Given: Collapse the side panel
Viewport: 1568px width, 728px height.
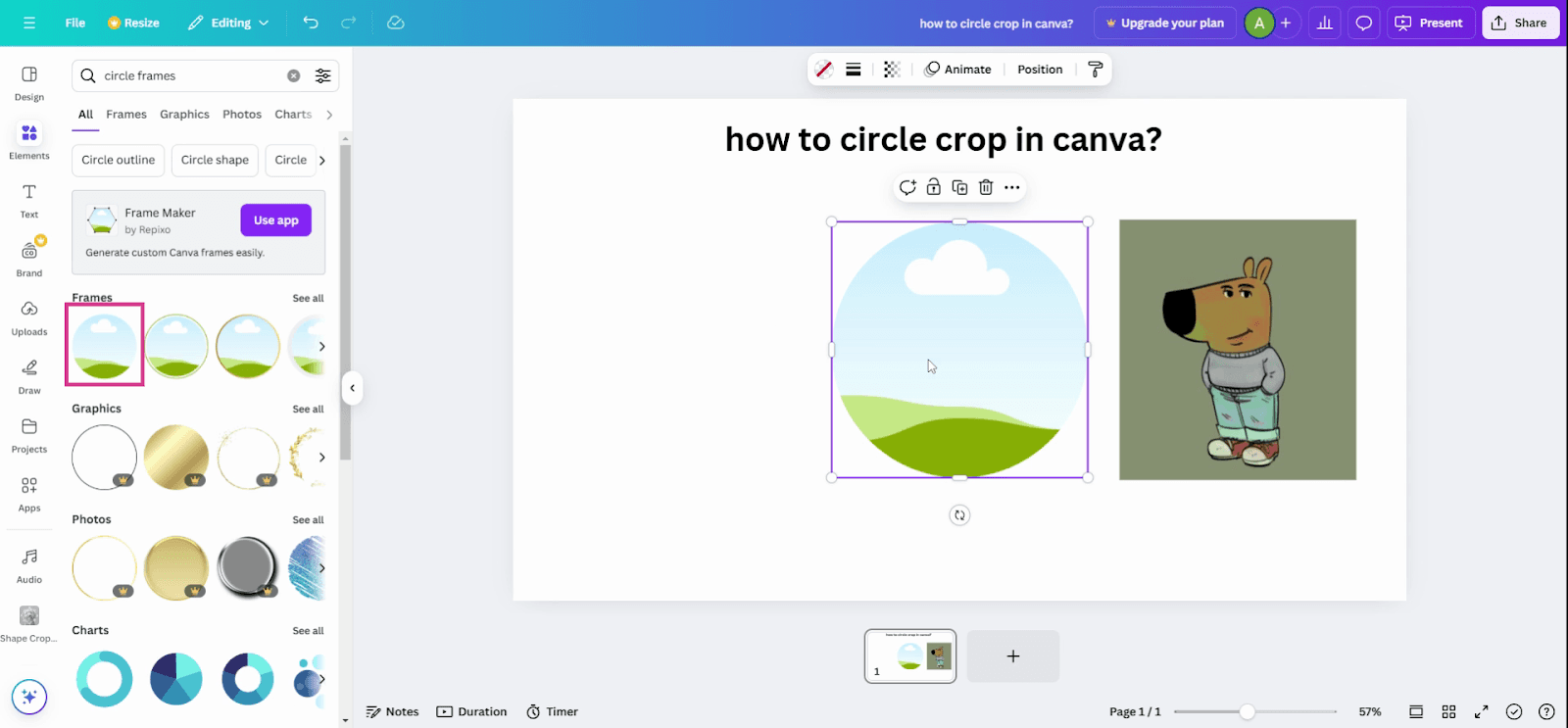Looking at the screenshot, I should coord(352,388).
